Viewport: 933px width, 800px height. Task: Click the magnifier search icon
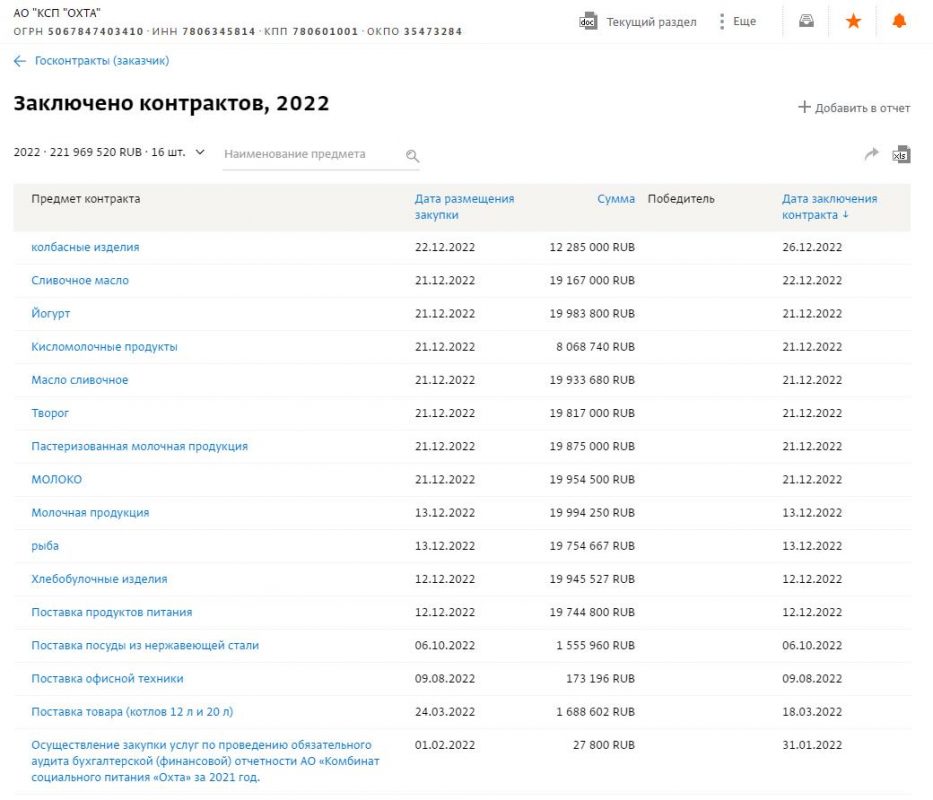(412, 156)
